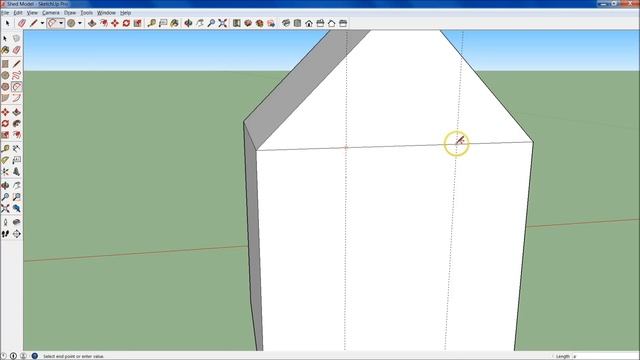Screen dimensions: 640x360
Task: Pick the Eraser in side toolset
Action: [x=16, y=50]
